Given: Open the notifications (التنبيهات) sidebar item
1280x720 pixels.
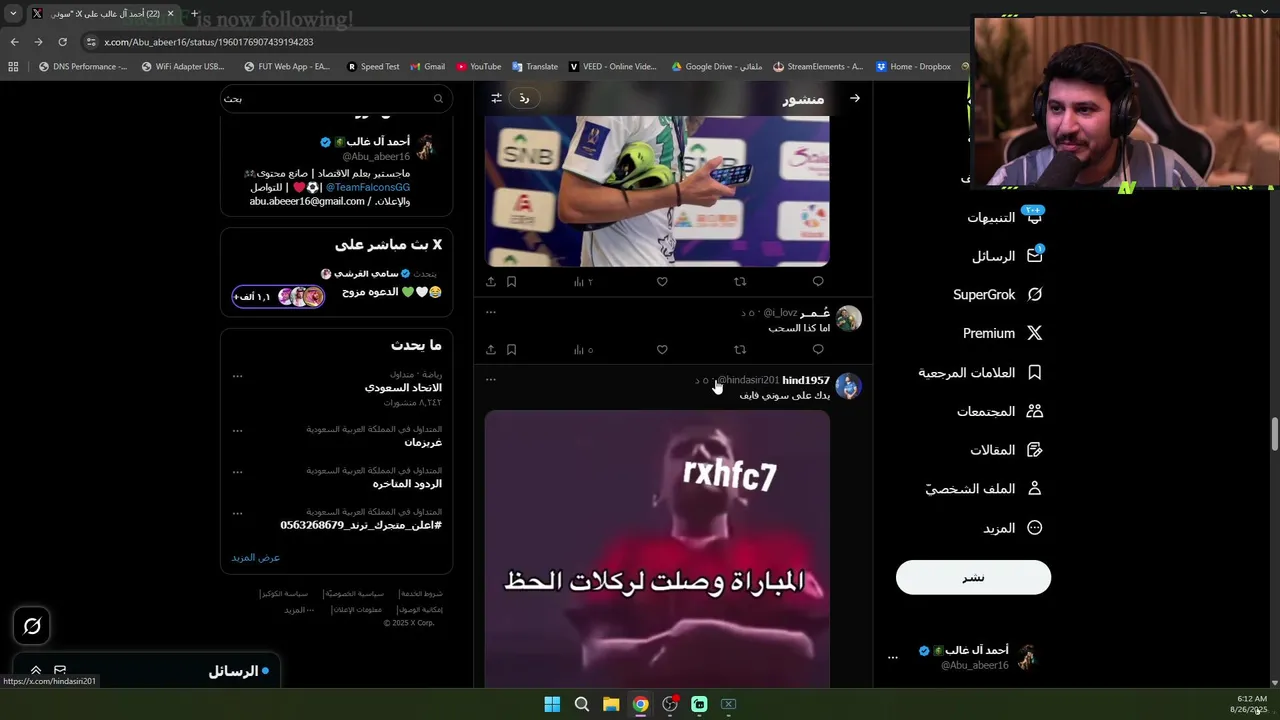Looking at the screenshot, I should (1004, 217).
